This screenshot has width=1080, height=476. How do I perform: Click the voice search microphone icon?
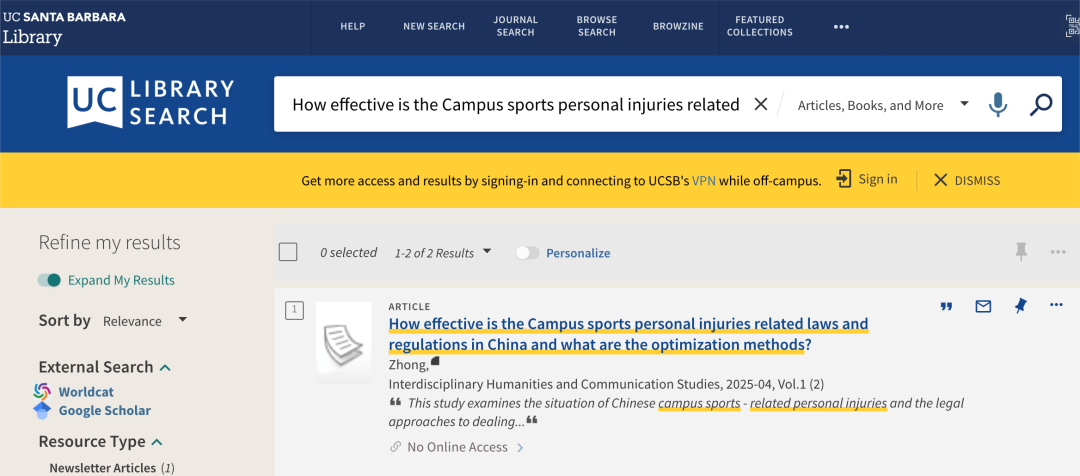(997, 105)
